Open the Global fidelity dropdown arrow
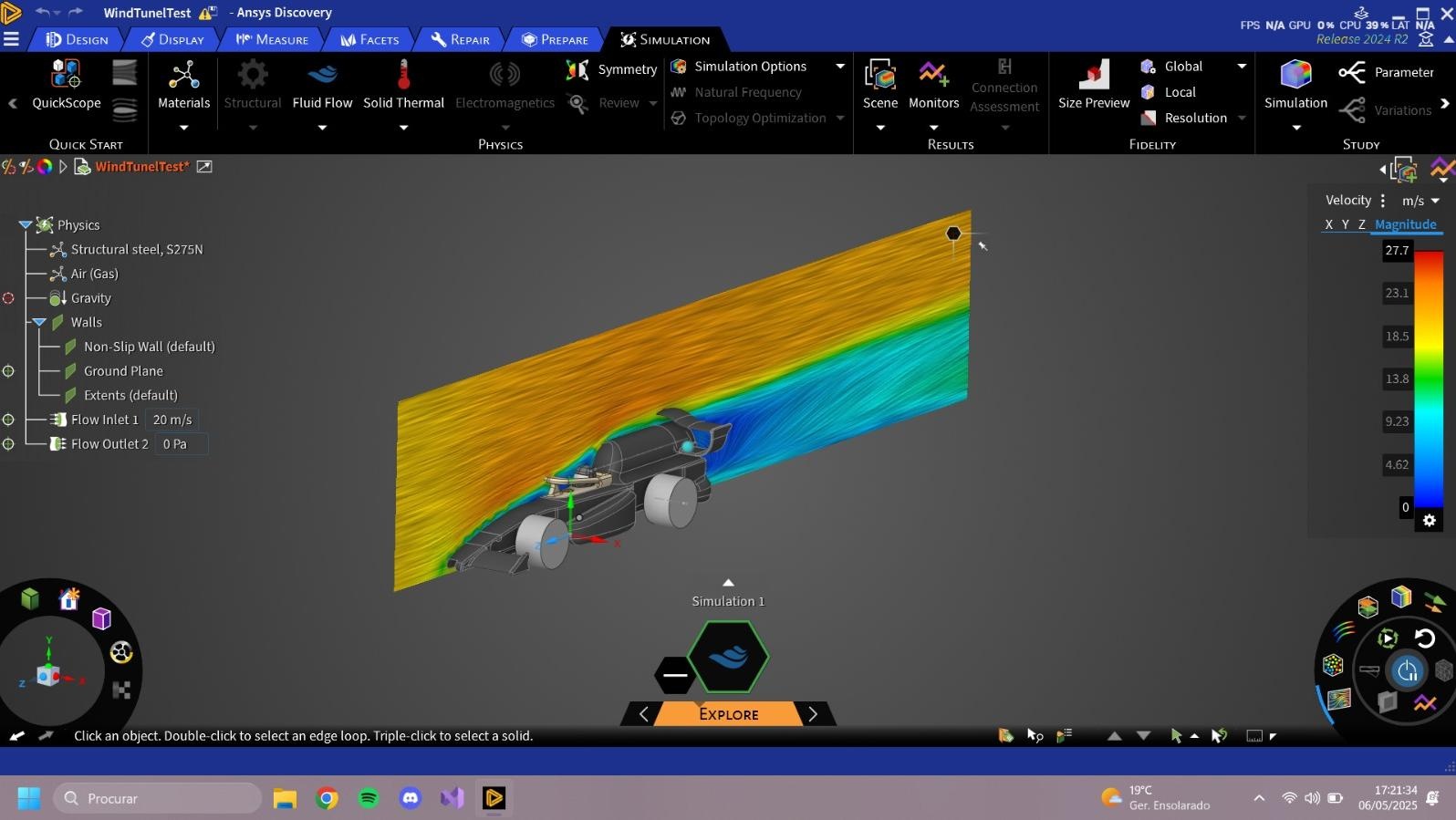Image resolution: width=1456 pixels, height=820 pixels. point(1242,67)
